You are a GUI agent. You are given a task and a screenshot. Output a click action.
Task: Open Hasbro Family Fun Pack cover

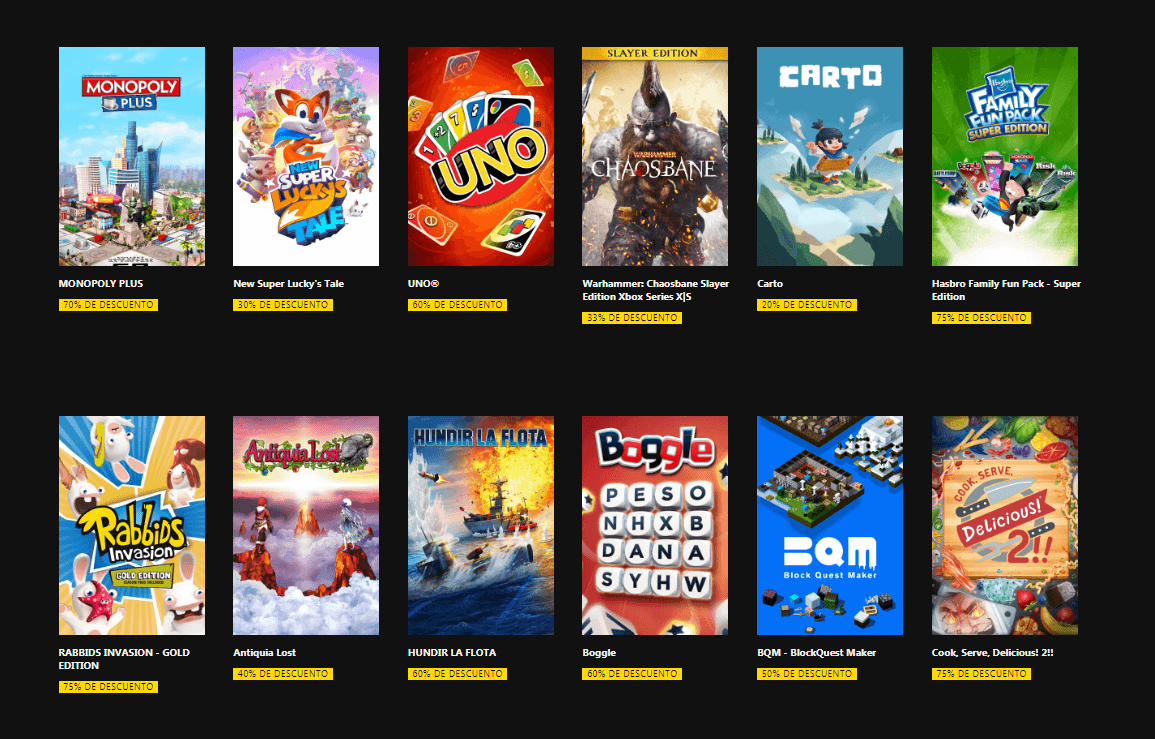pyautogui.click(x=1005, y=156)
